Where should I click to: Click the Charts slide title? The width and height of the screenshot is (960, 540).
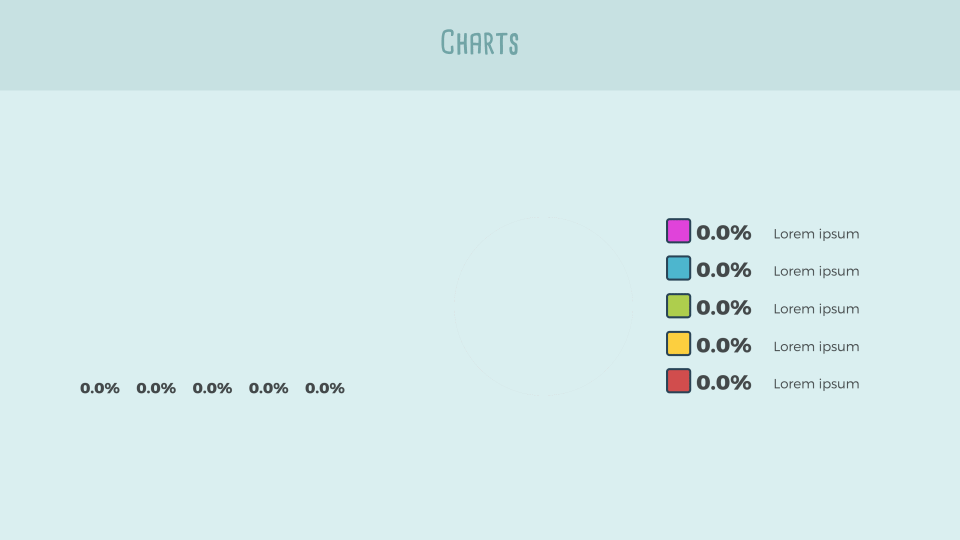480,43
